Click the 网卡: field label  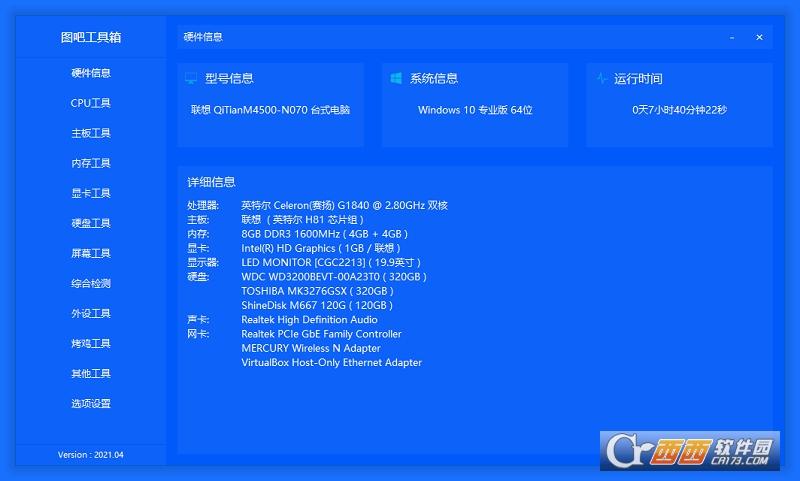pos(198,334)
